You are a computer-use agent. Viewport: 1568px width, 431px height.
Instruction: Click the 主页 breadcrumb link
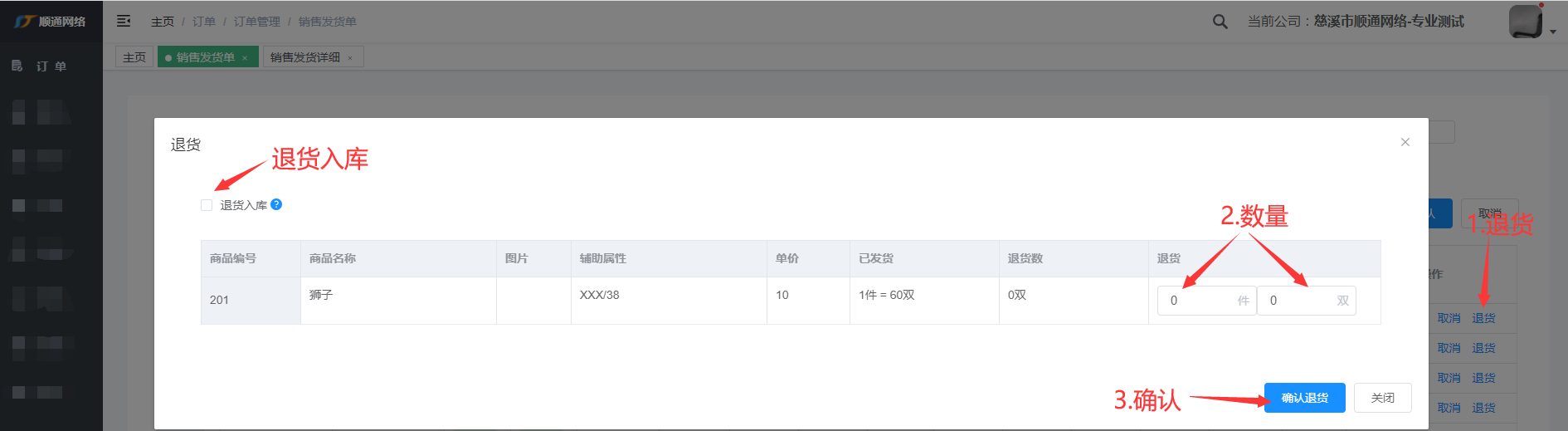pos(163,22)
